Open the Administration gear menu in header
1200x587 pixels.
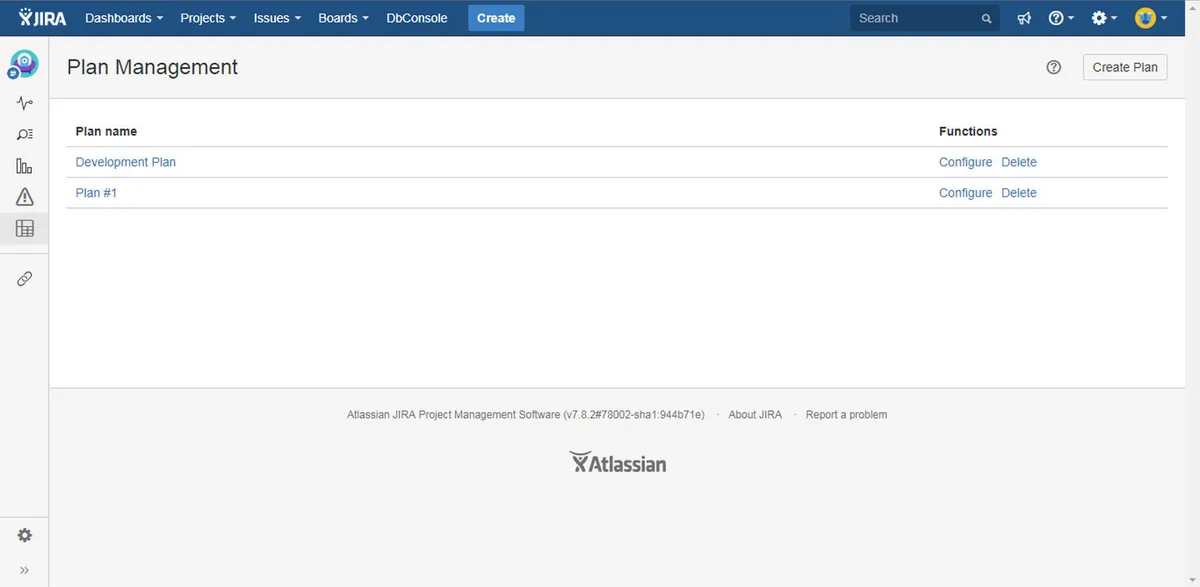pos(1104,18)
